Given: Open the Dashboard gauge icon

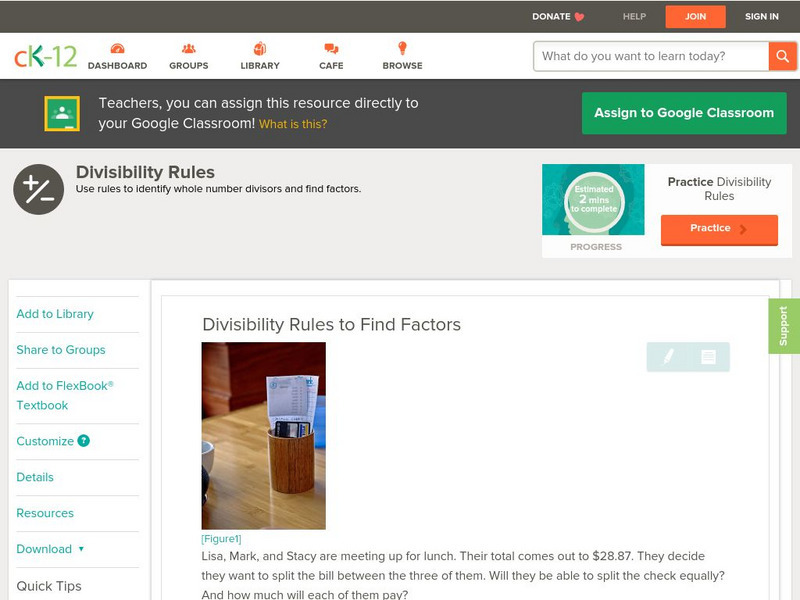Looking at the screenshot, I should tap(117, 48).
